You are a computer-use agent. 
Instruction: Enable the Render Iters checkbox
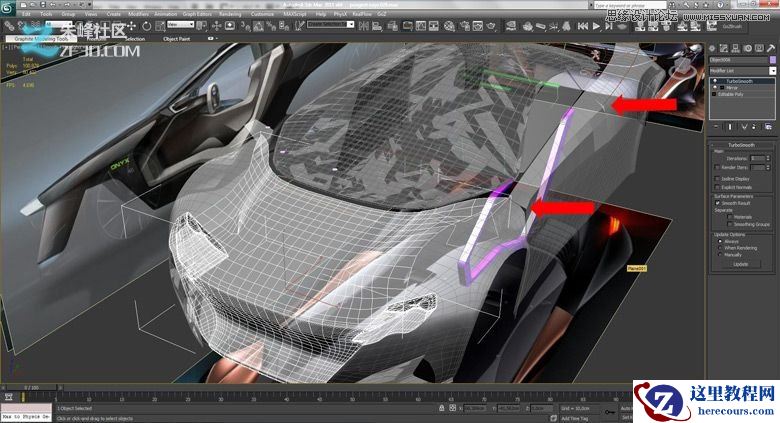click(x=717, y=167)
